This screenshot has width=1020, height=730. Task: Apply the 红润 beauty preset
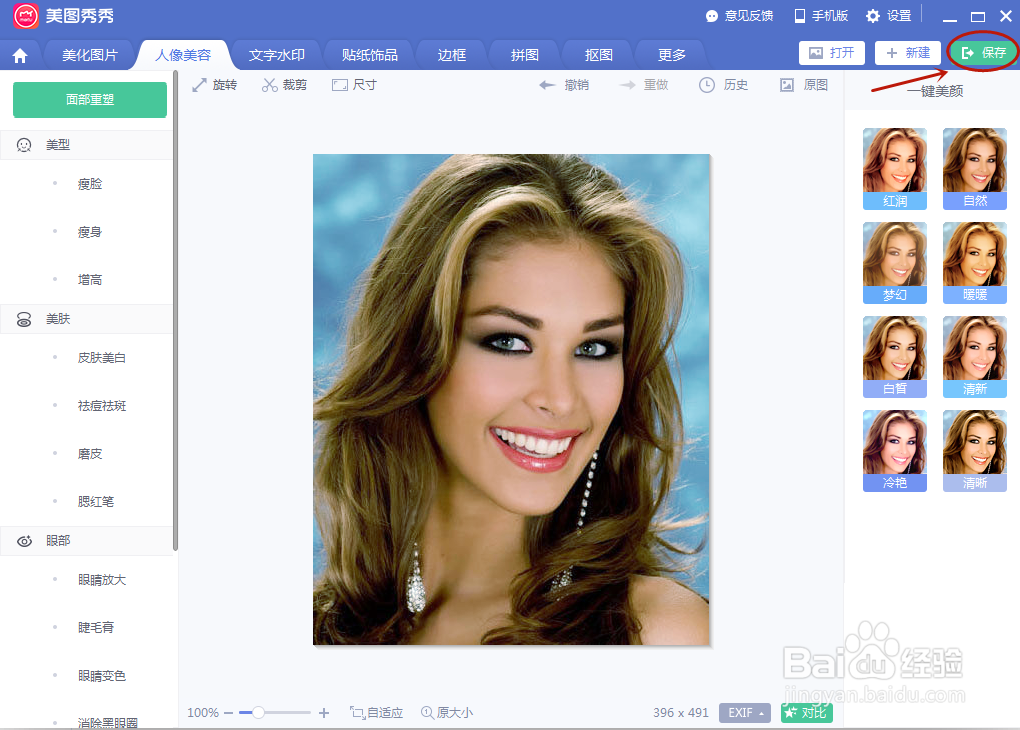pyautogui.click(x=894, y=169)
